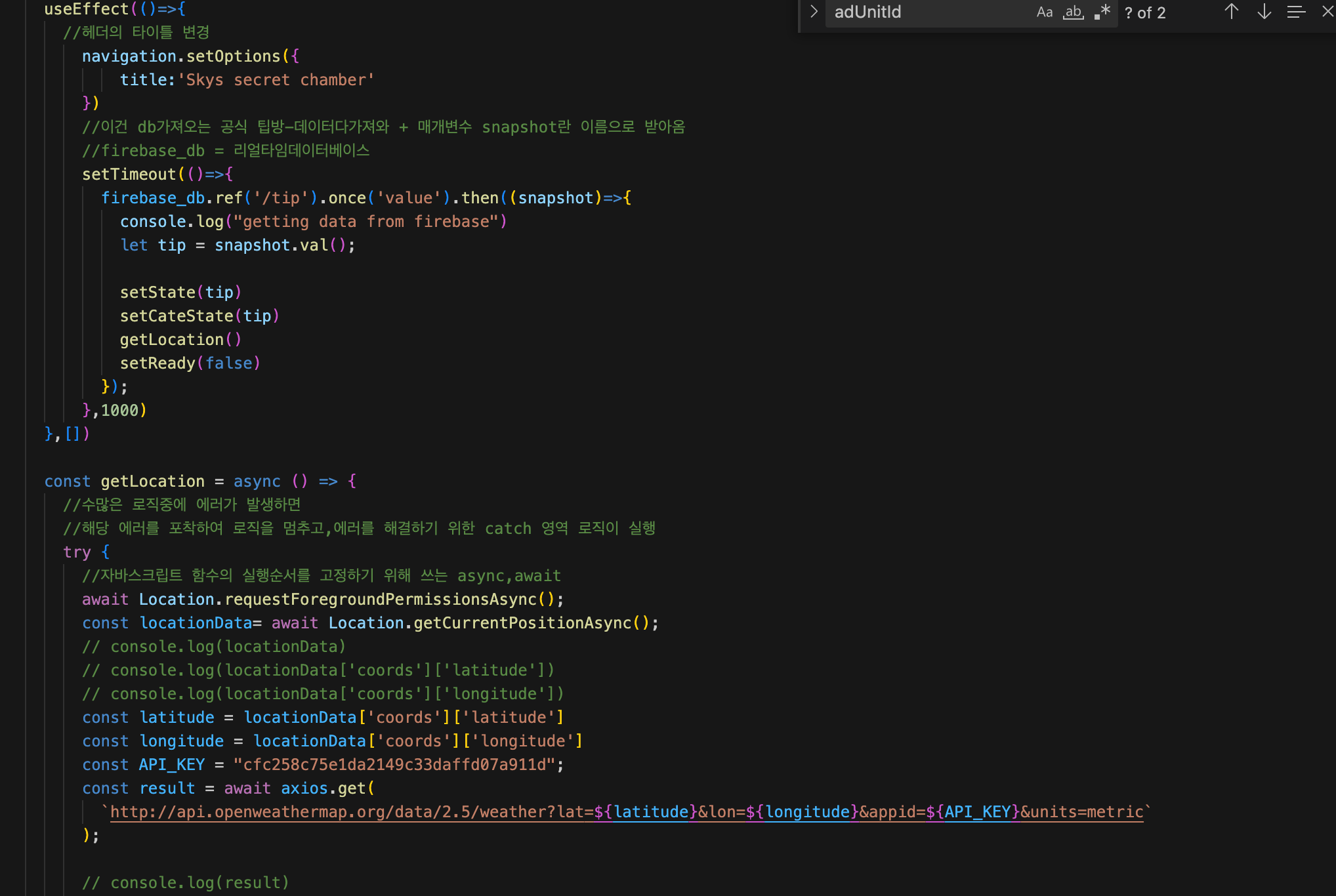This screenshot has height=896, width=1336.
Task: Click the API_KEY string value cfc258c7…
Action: point(394,765)
